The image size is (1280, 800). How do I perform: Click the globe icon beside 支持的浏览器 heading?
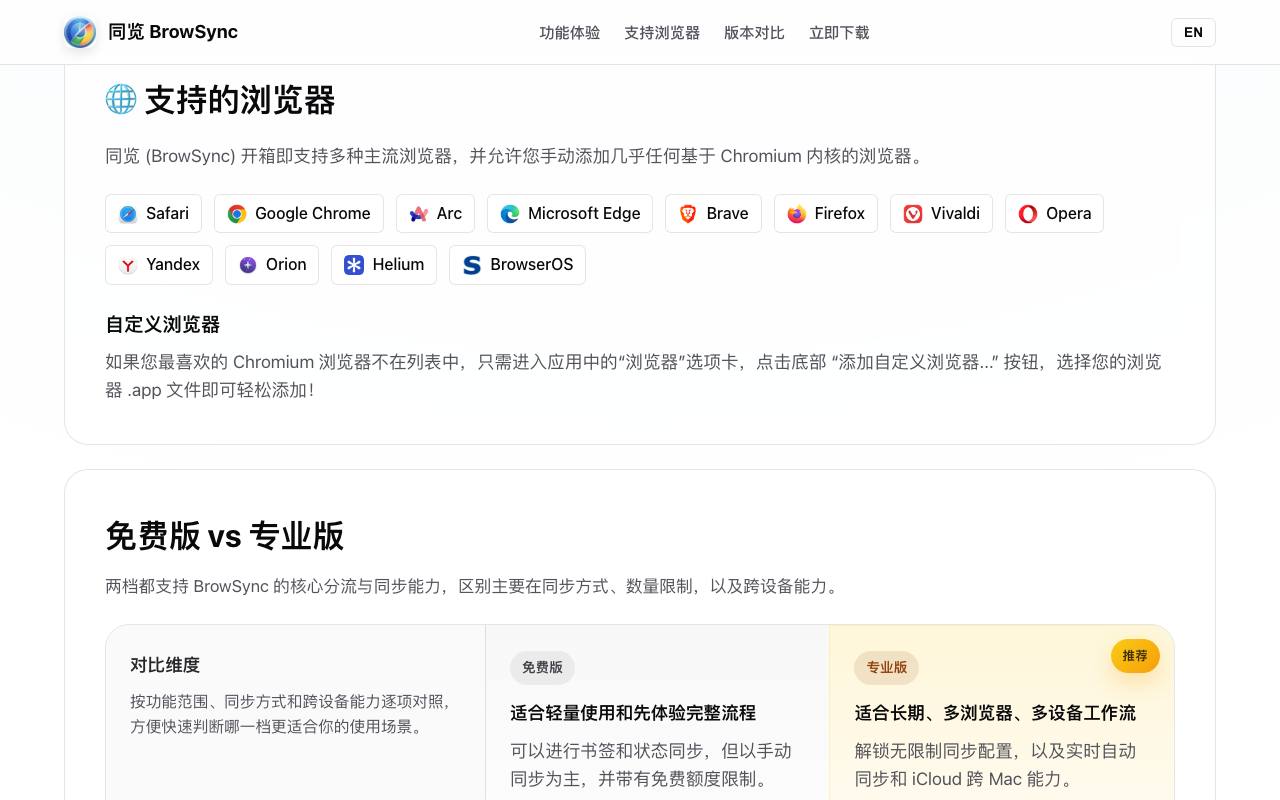pos(121,99)
